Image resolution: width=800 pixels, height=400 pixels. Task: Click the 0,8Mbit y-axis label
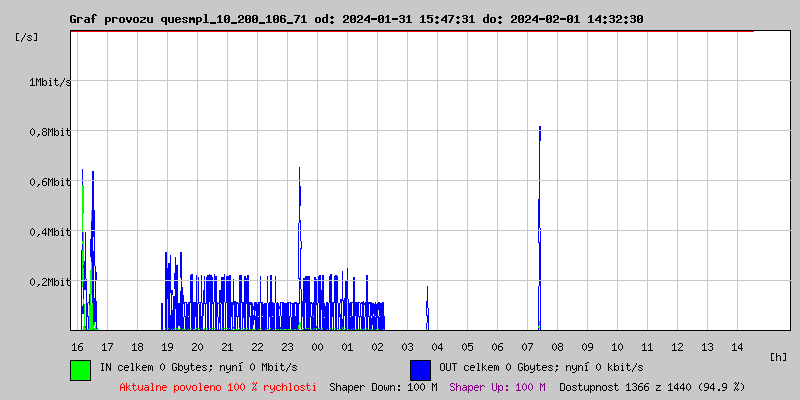[50, 132]
